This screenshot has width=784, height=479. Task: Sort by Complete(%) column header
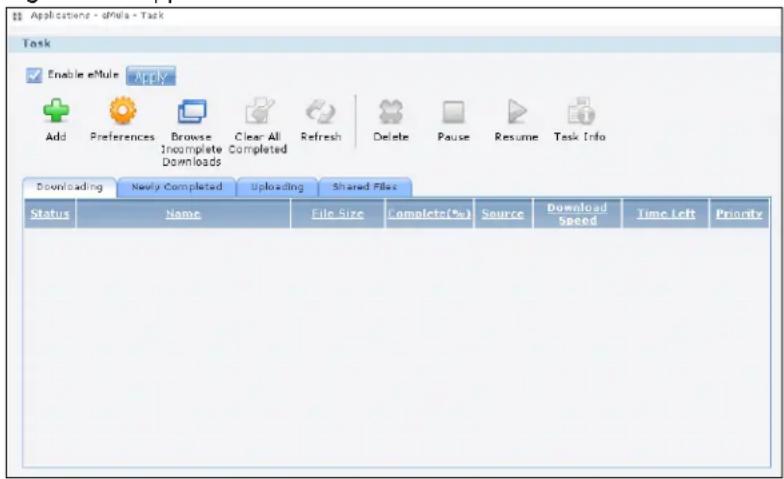pyautogui.click(x=429, y=214)
